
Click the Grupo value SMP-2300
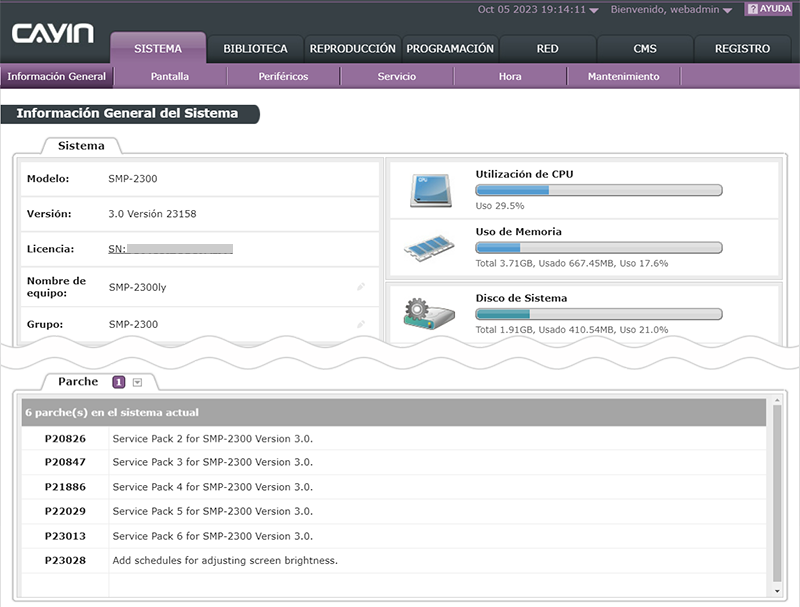133,324
